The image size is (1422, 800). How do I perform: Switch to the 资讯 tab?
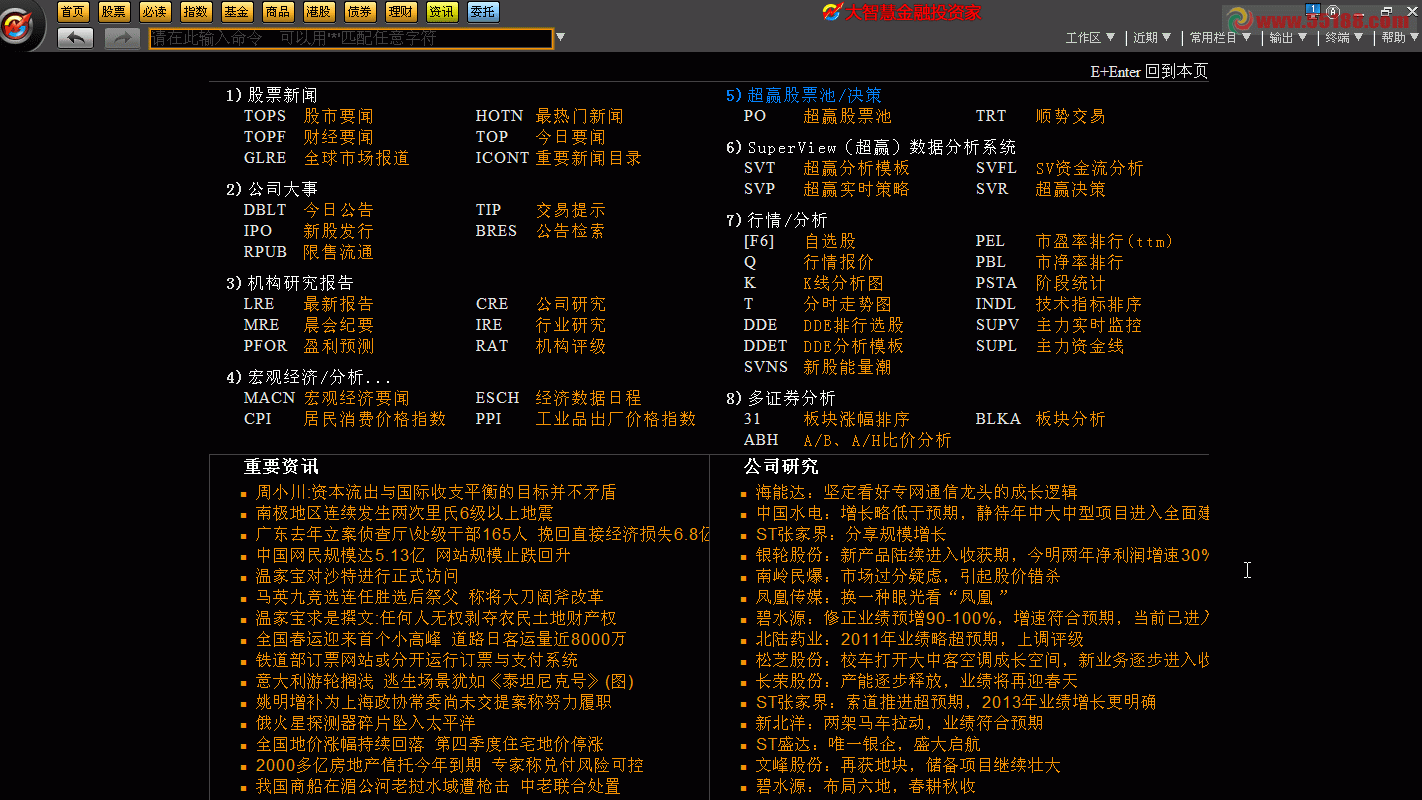(x=442, y=12)
